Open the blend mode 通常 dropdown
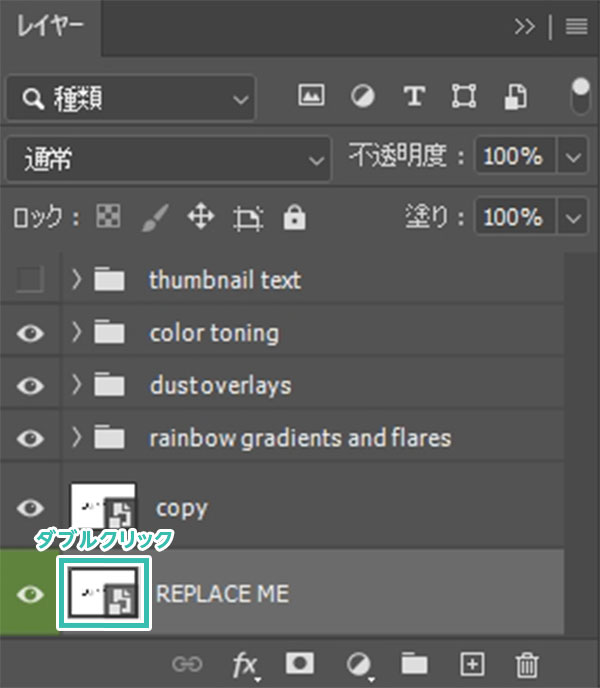The width and height of the screenshot is (600, 688). (x=169, y=158)
